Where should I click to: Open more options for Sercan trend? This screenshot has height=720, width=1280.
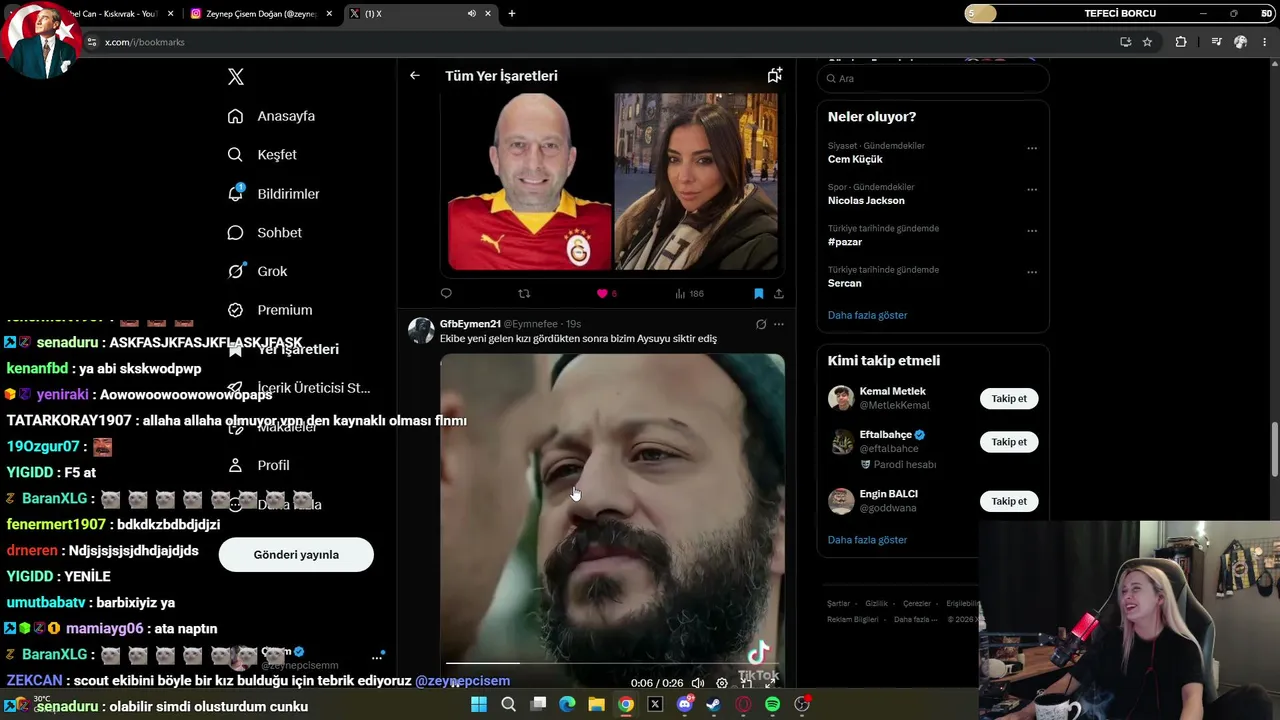click(1032, 272)
